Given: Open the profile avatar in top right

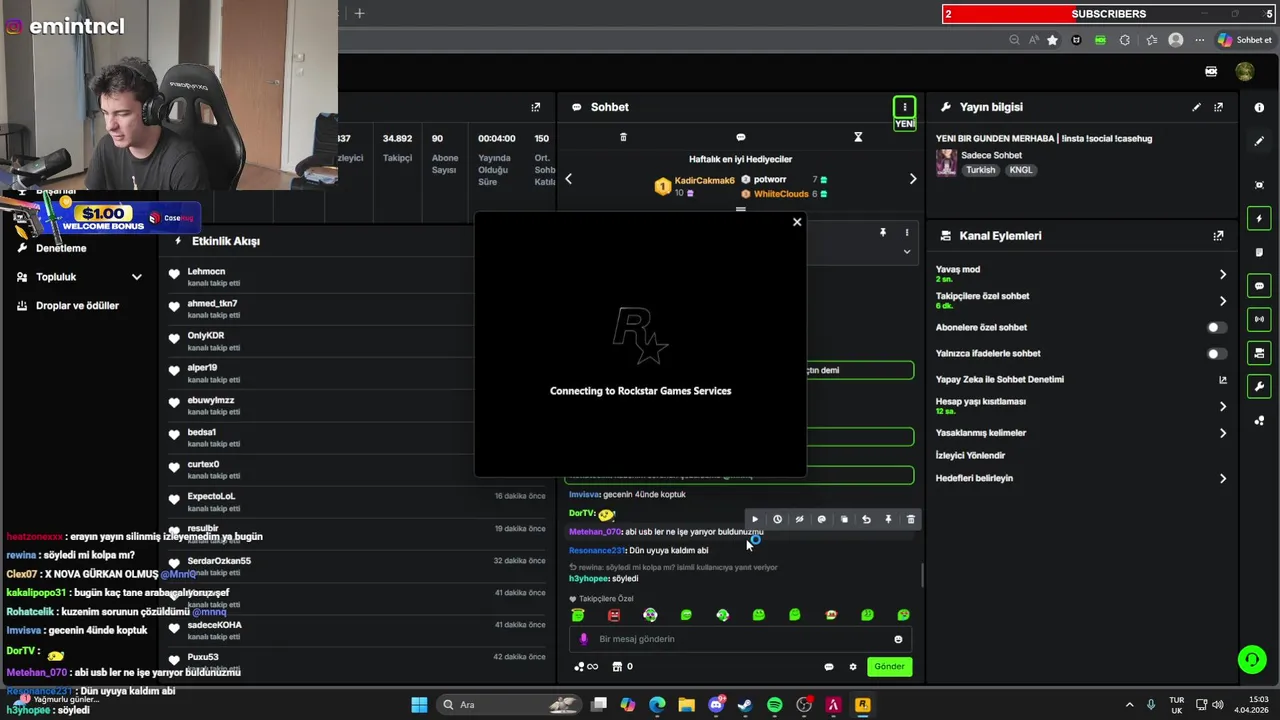Looking at the screenshot, I should pos(1244,71).
